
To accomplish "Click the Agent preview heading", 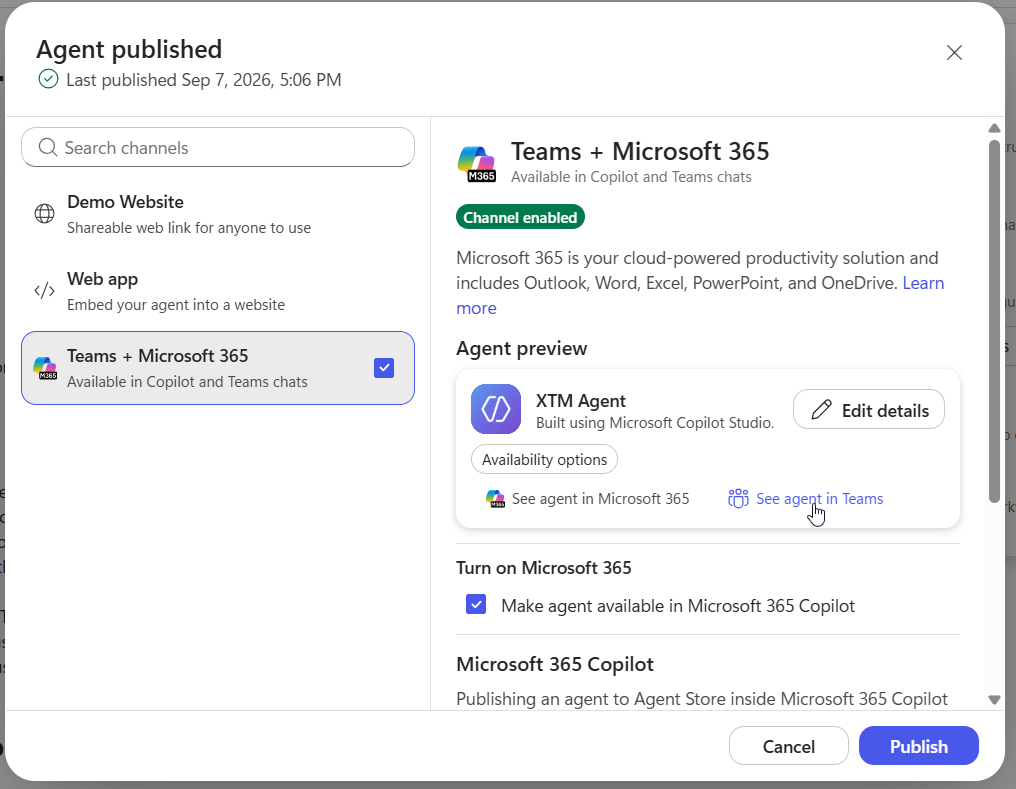I will [x=522, y=348].
